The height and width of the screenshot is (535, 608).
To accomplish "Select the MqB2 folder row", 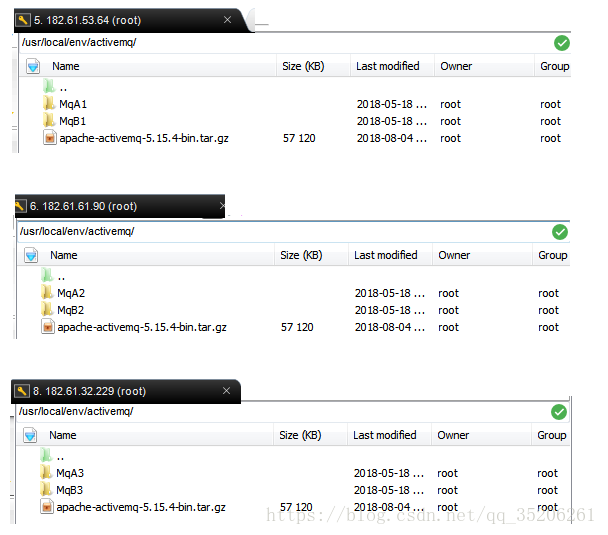I will tap(71, 310).
